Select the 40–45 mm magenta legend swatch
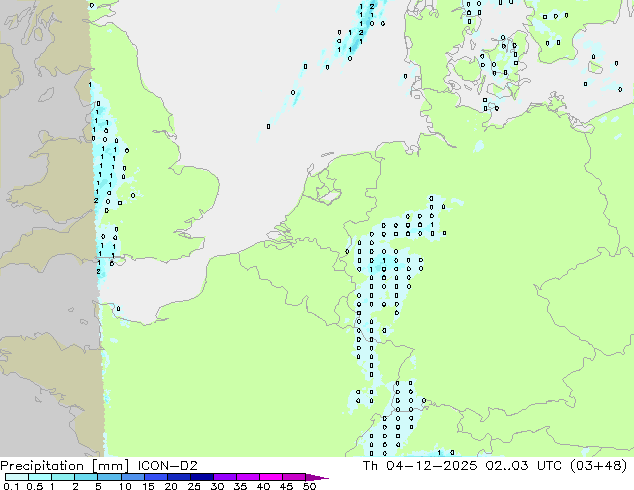The height and width of the screenshot is (490, 634). (x=271, y=477)
